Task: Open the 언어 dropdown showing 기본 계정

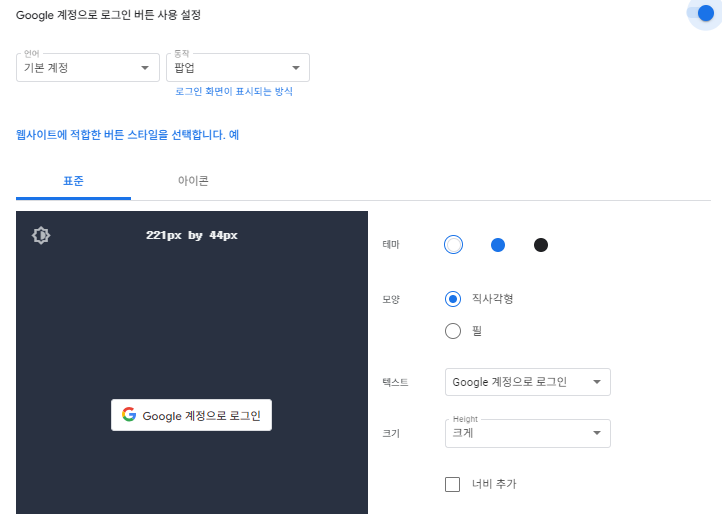Action: point(87,68)
